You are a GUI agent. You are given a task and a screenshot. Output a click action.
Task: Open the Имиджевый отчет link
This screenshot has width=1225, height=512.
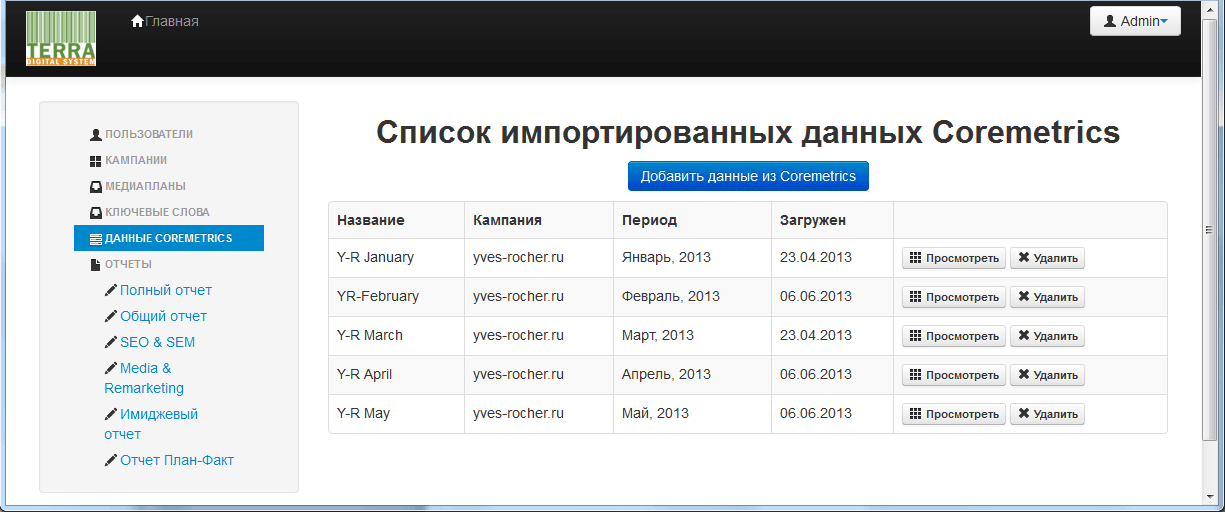tap(151, 424)
